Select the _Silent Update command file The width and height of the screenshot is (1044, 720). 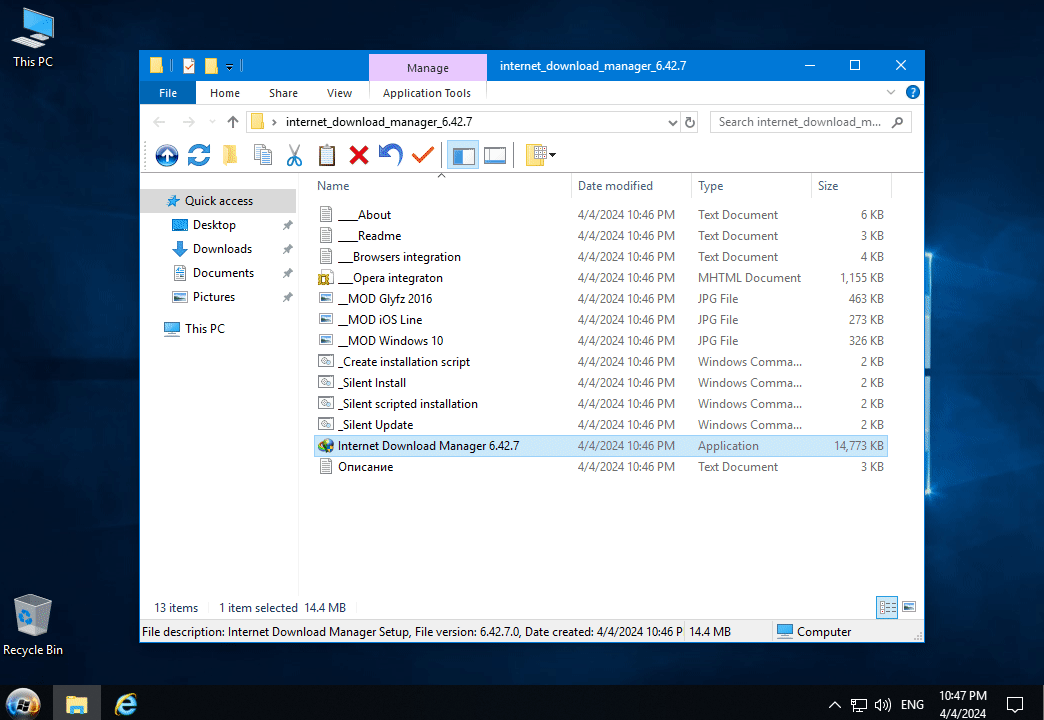601,424
